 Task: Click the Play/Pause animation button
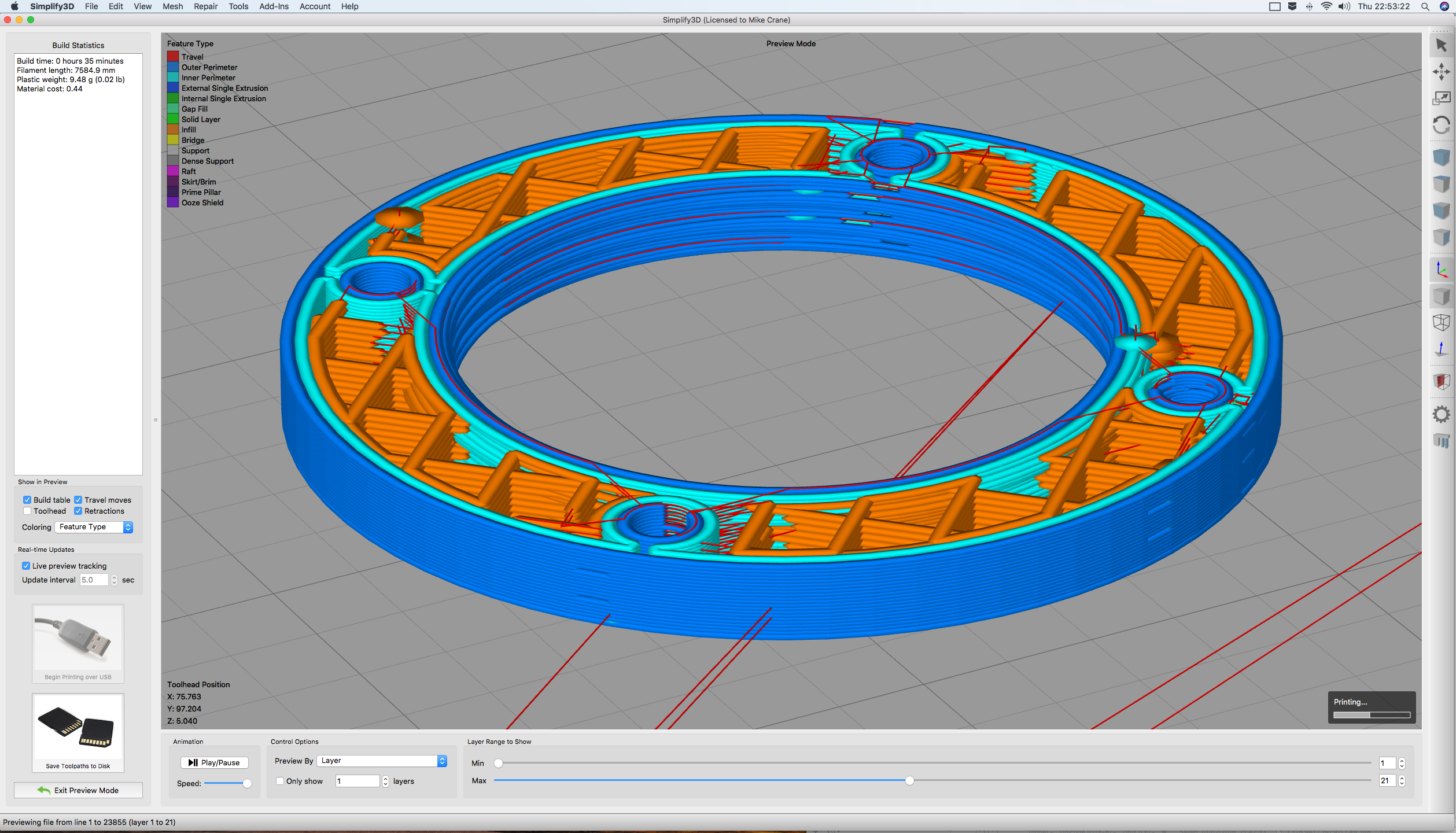214,762
